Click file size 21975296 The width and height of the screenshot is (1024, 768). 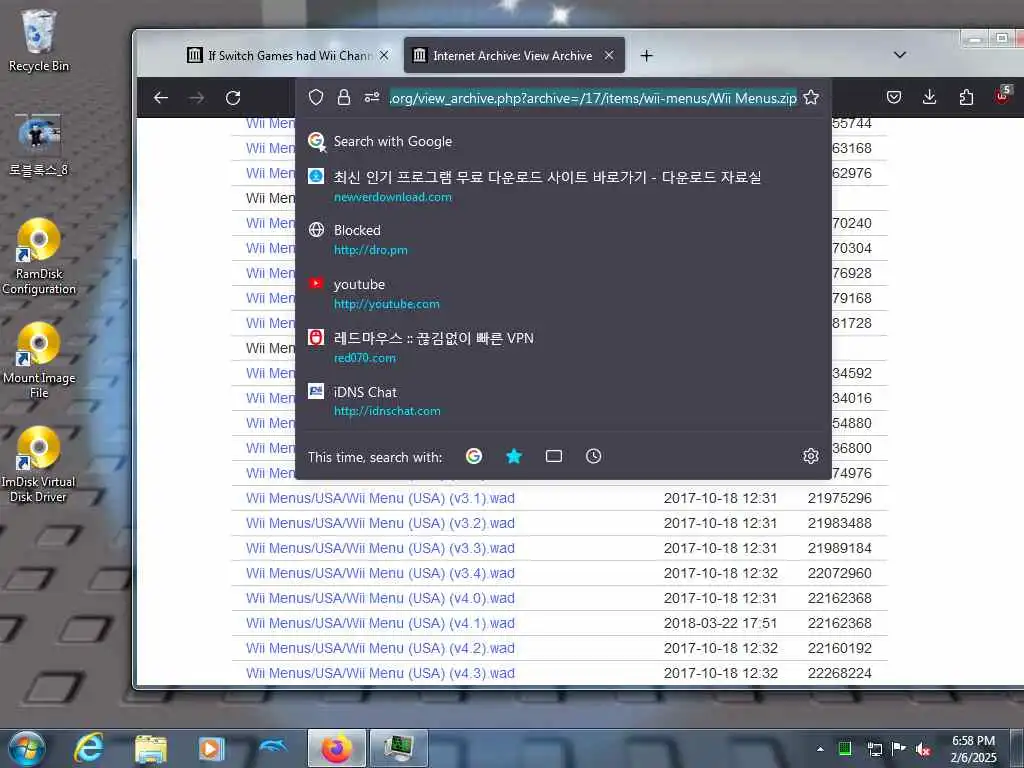pyautogui.click(x=839, y=498)
